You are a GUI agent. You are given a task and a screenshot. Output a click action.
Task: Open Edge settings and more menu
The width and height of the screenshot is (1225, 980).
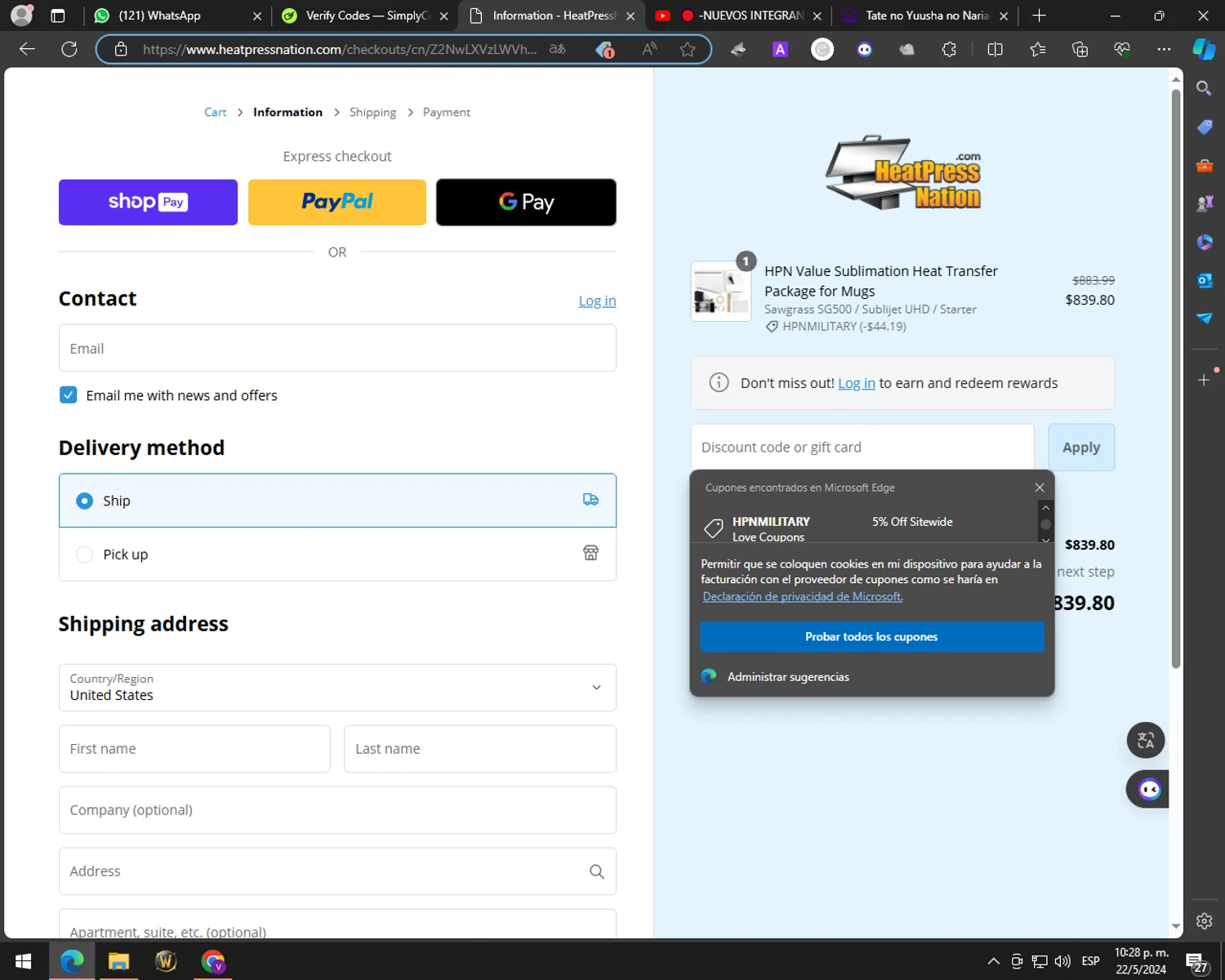pos(1164,50)
